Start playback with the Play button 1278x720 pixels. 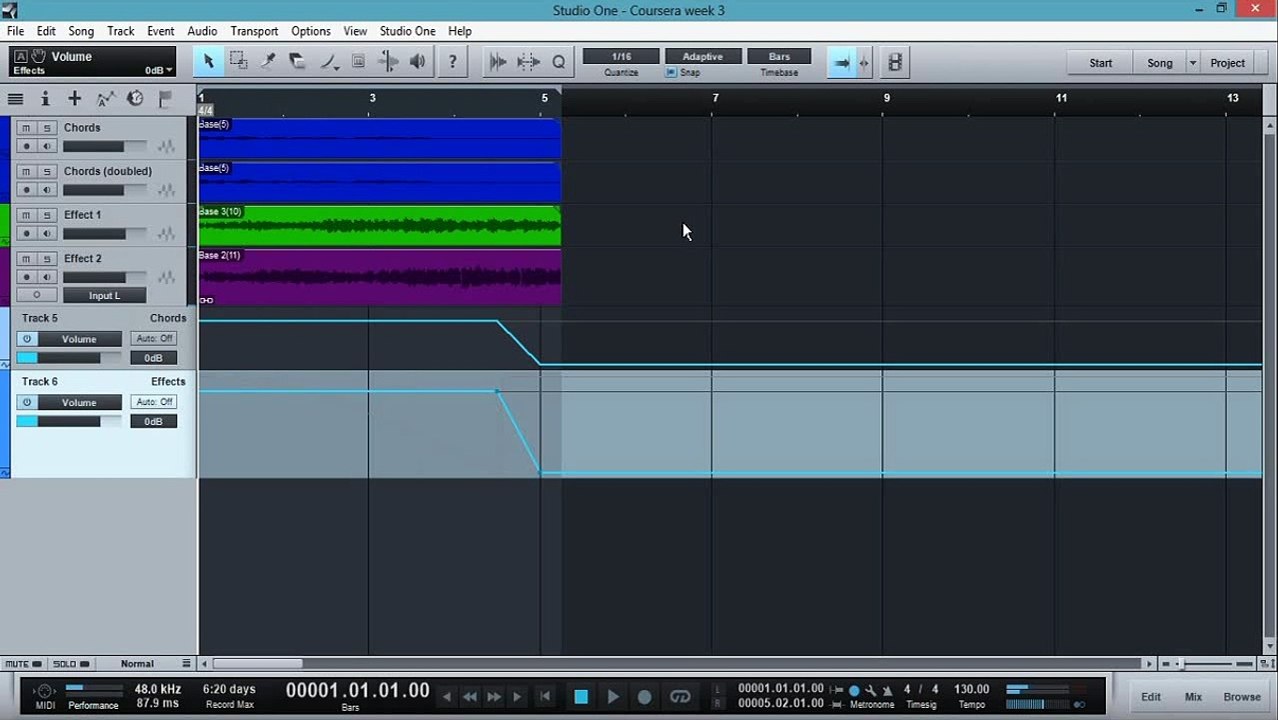pos(613,697)
